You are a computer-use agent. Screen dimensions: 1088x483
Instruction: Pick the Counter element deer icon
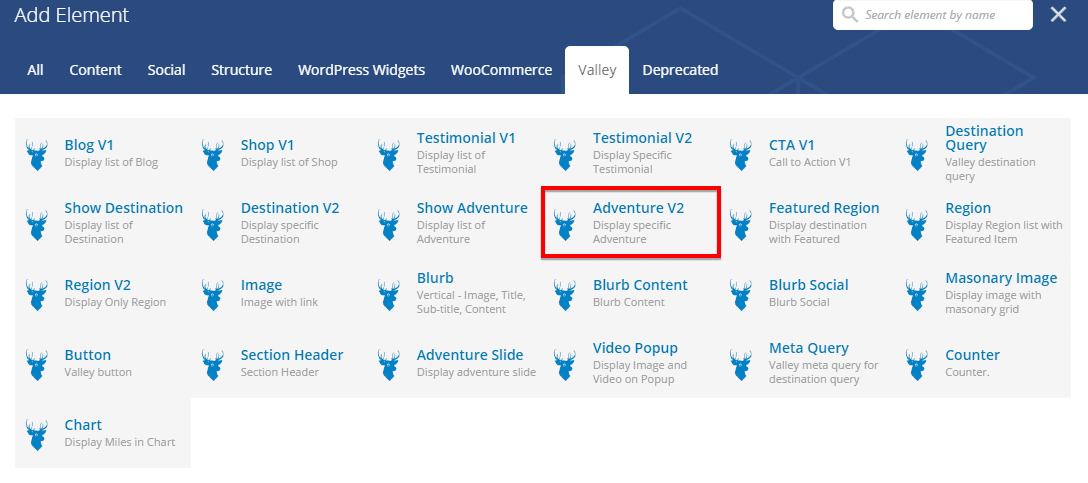(x=917, y=364)
